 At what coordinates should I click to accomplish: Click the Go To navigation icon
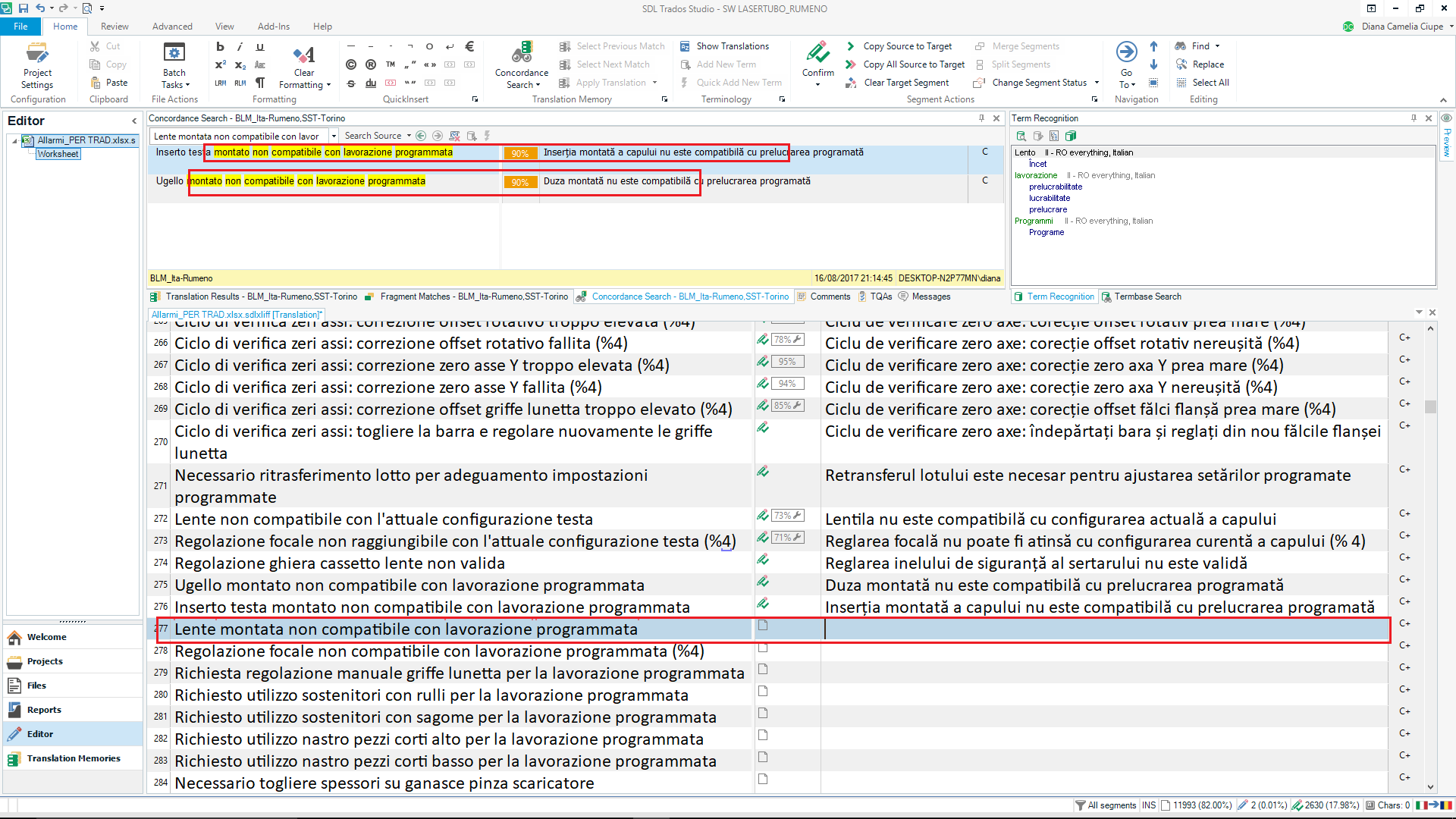1126,52
